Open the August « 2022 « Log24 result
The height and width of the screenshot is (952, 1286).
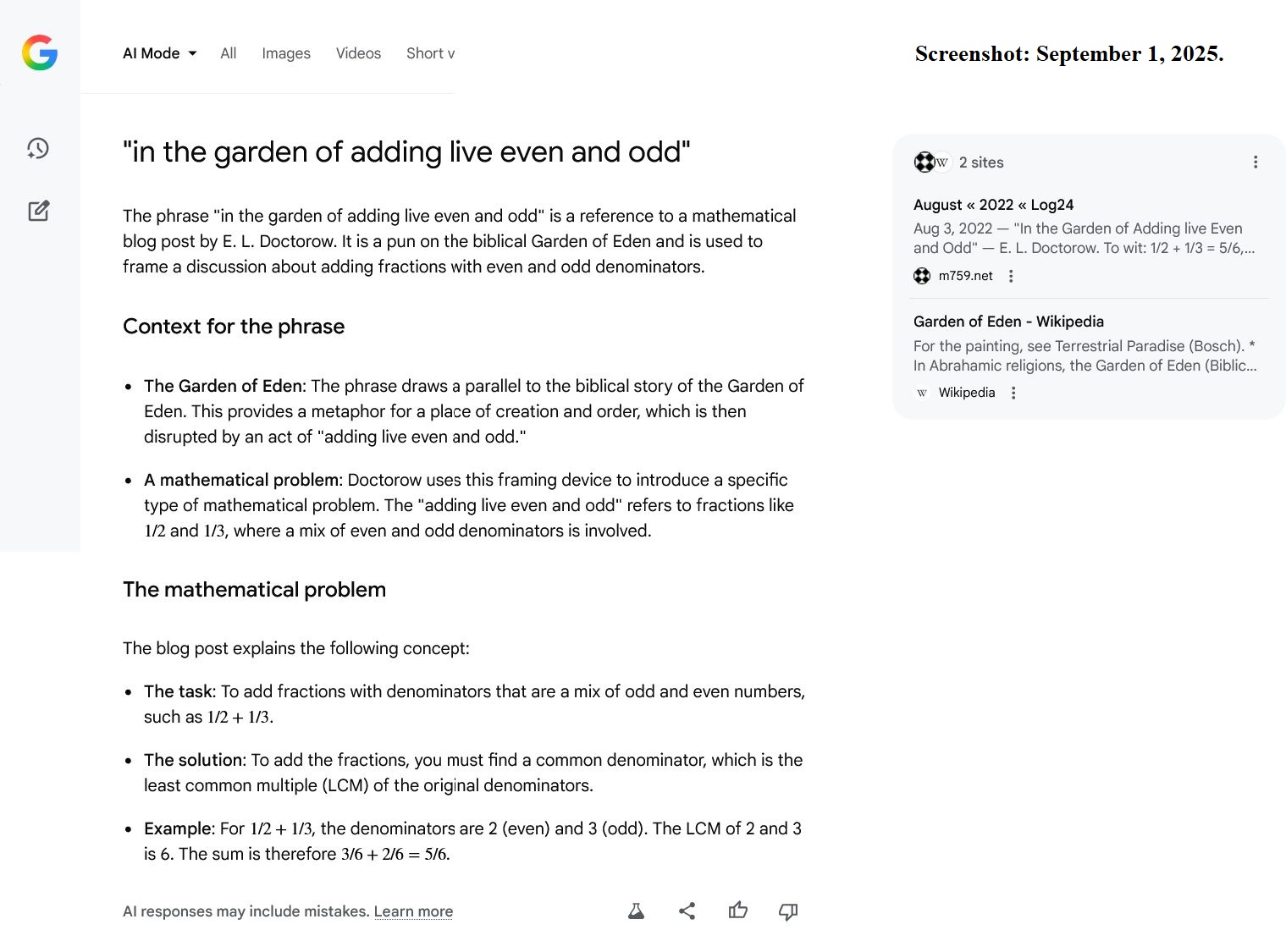click(x=993, y=205)
